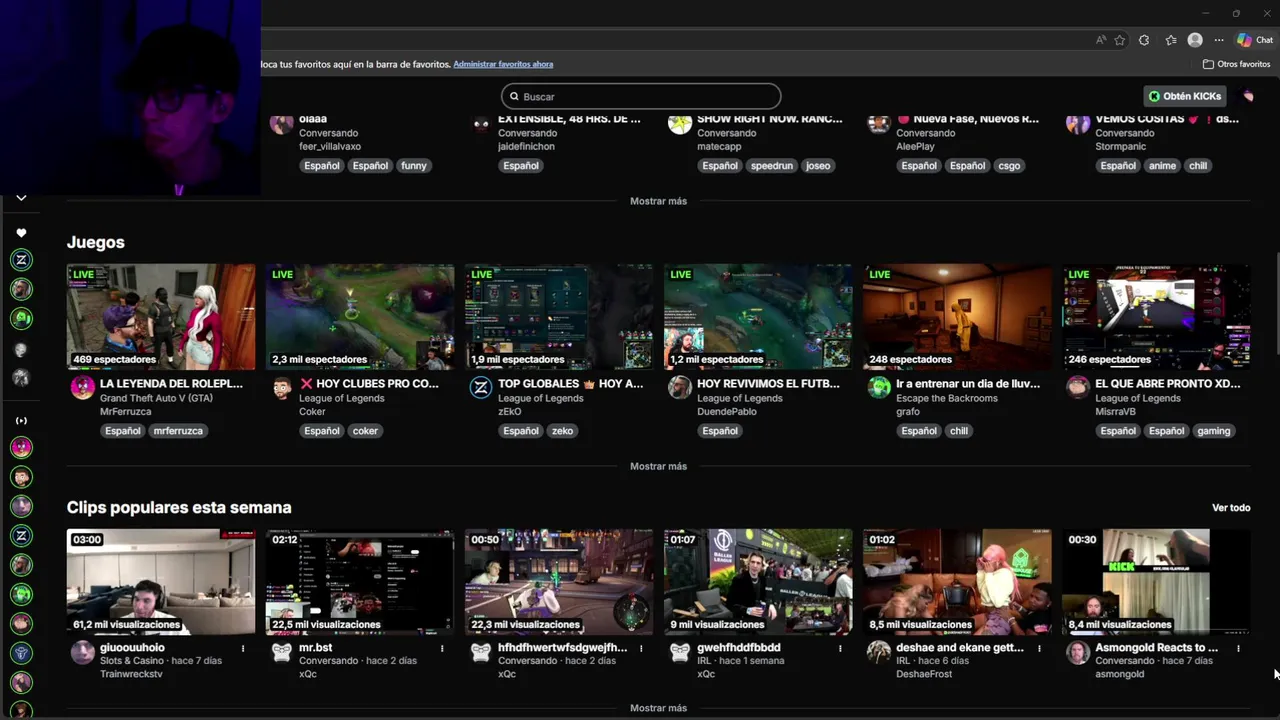
Task: Open EL QUE ABRE PRONTO XD stream title
Action: pyautogui.click(x=1168, y=384)
